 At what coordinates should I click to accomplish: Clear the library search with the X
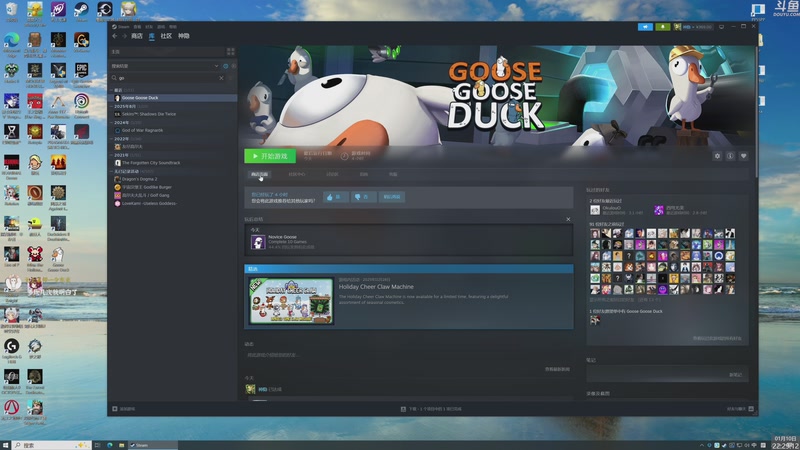[x=221, y=78]
